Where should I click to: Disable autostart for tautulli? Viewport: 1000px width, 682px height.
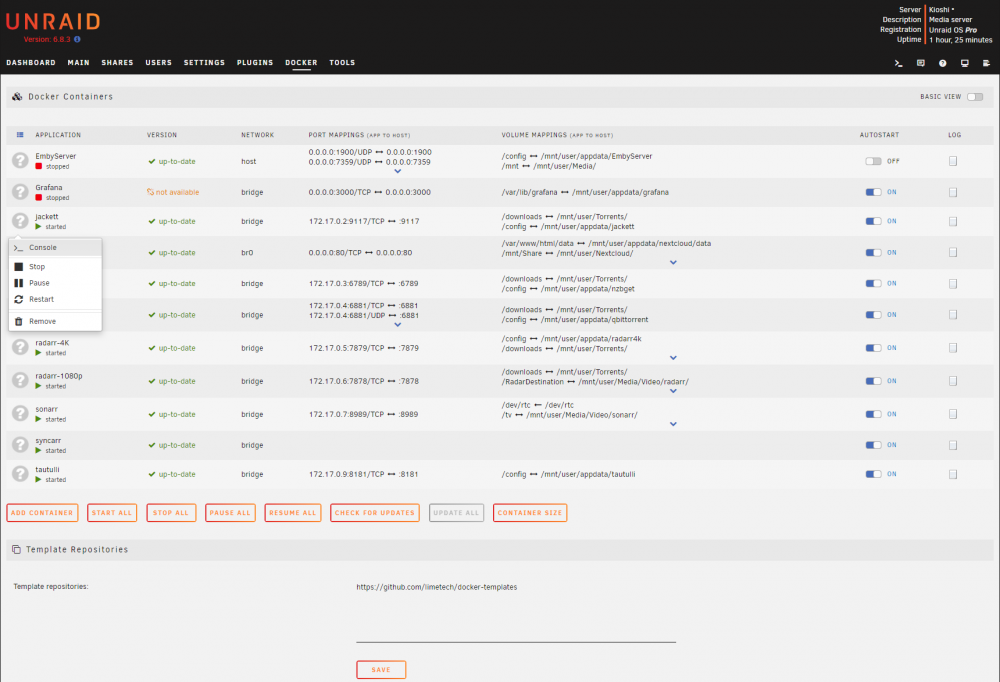[873, 474]
